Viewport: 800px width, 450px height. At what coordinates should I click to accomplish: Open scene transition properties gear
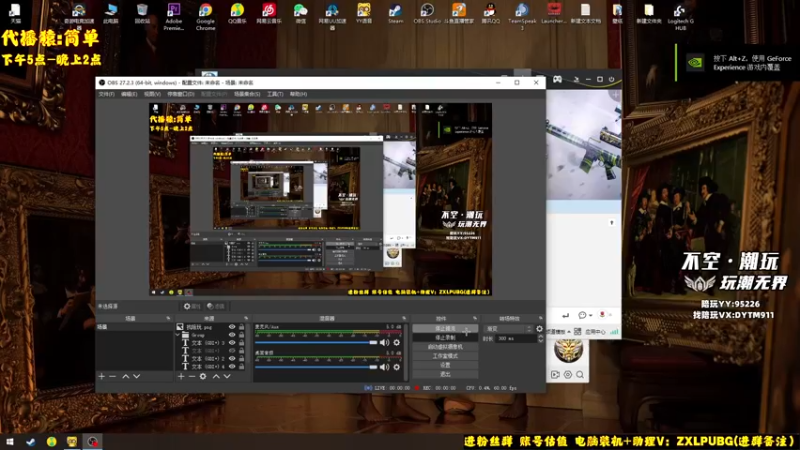click(x=539, y=329)
